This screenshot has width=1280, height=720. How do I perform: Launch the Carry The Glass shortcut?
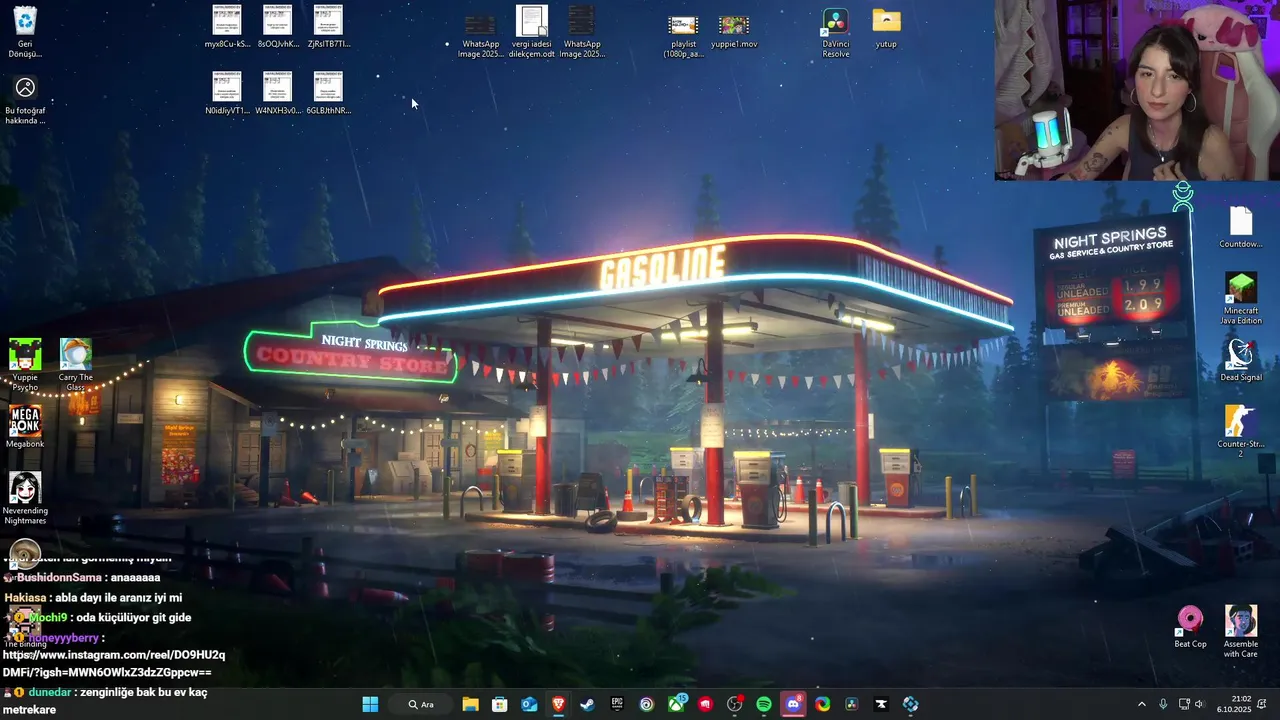coord(75,365)
